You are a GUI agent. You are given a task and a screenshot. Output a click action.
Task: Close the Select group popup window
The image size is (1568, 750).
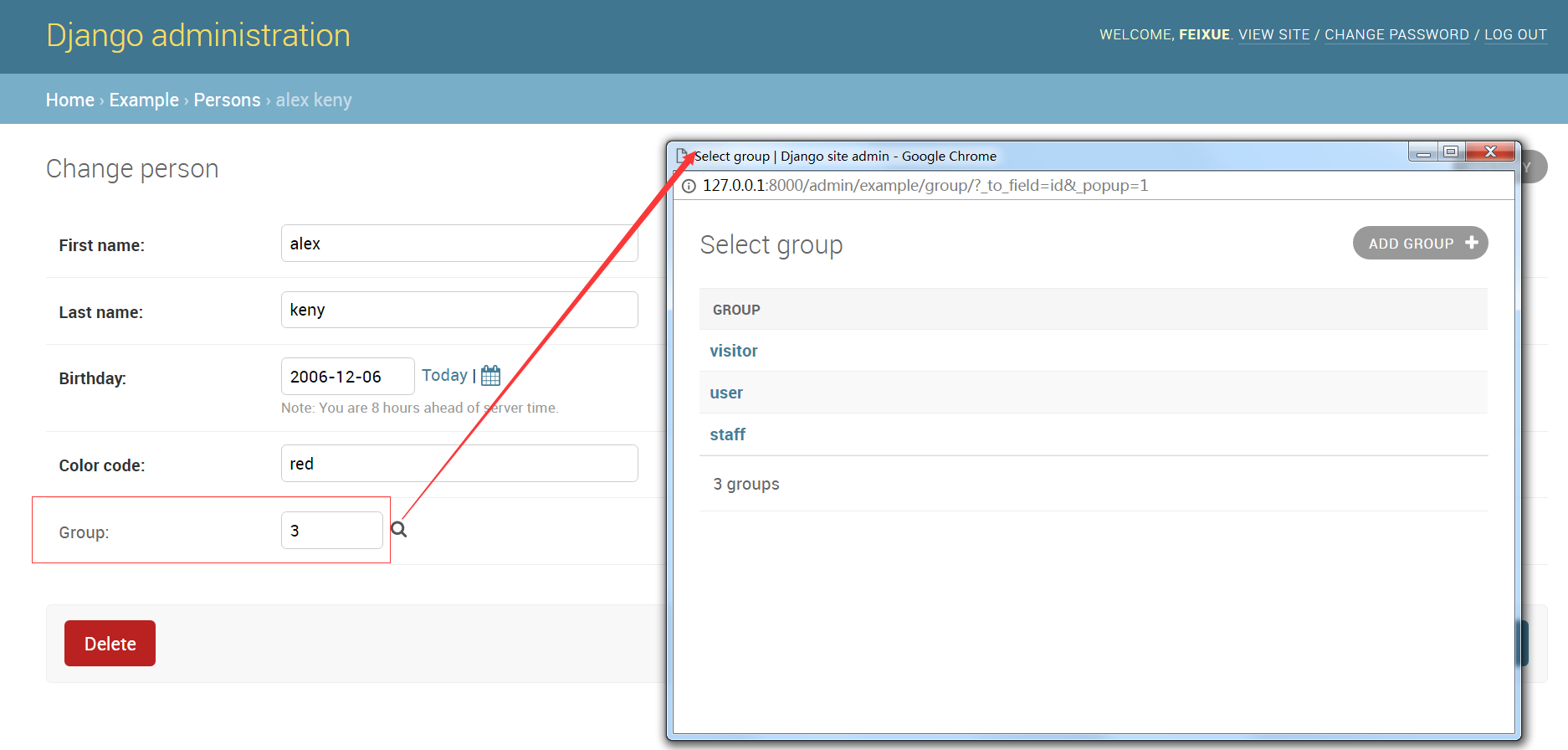tap(1489, 152)
